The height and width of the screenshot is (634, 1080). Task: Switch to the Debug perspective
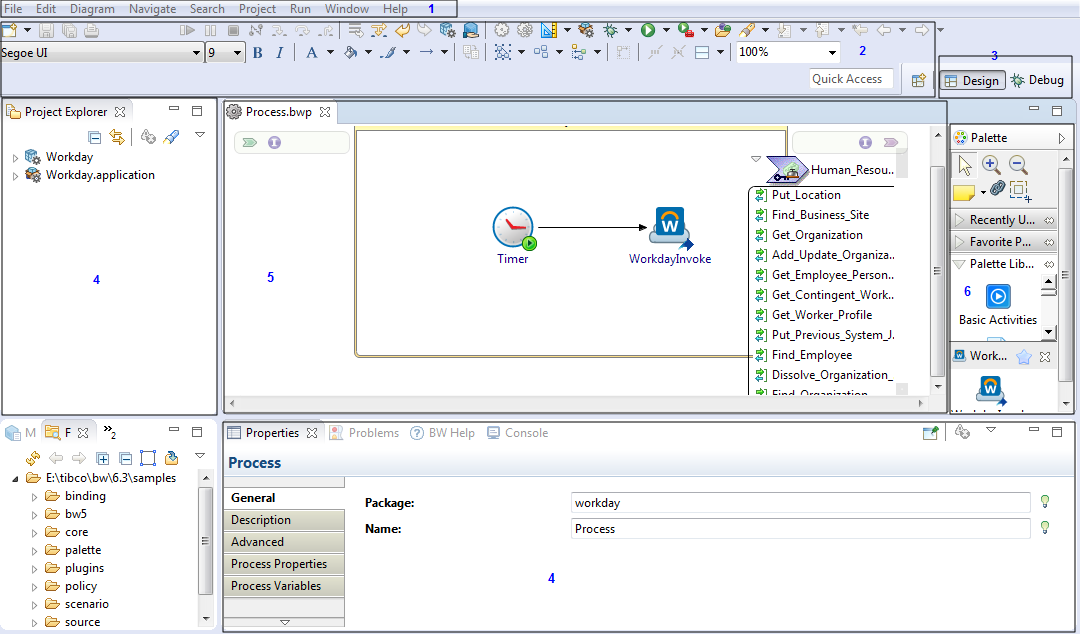click(1036, 80)
